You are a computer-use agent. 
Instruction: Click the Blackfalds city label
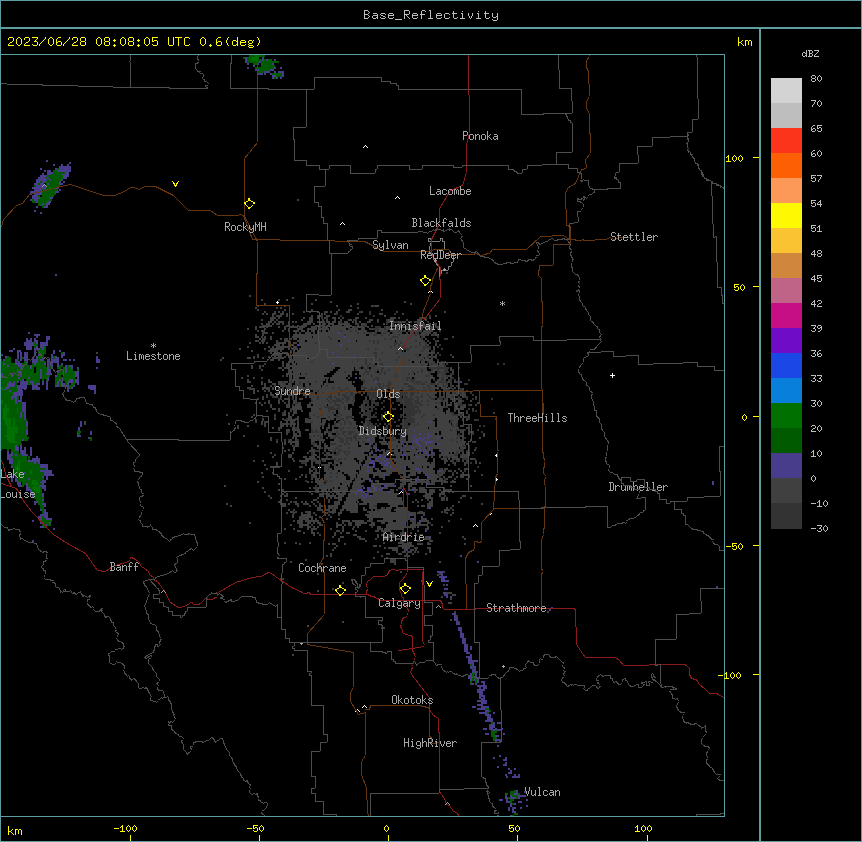click(441, 223)
